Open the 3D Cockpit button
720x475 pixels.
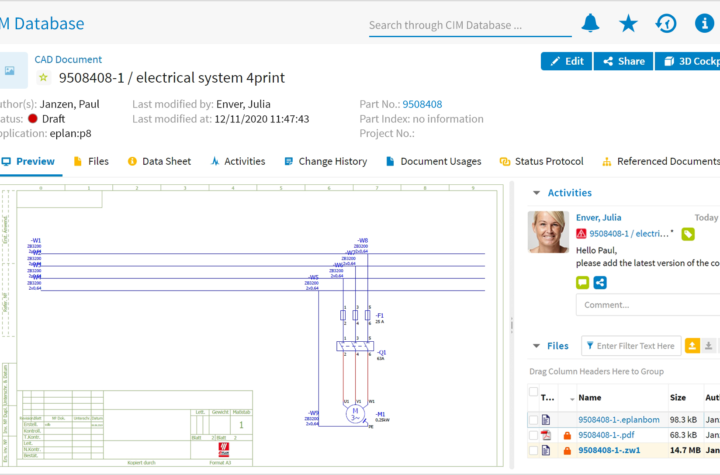[x=687, y=61]
